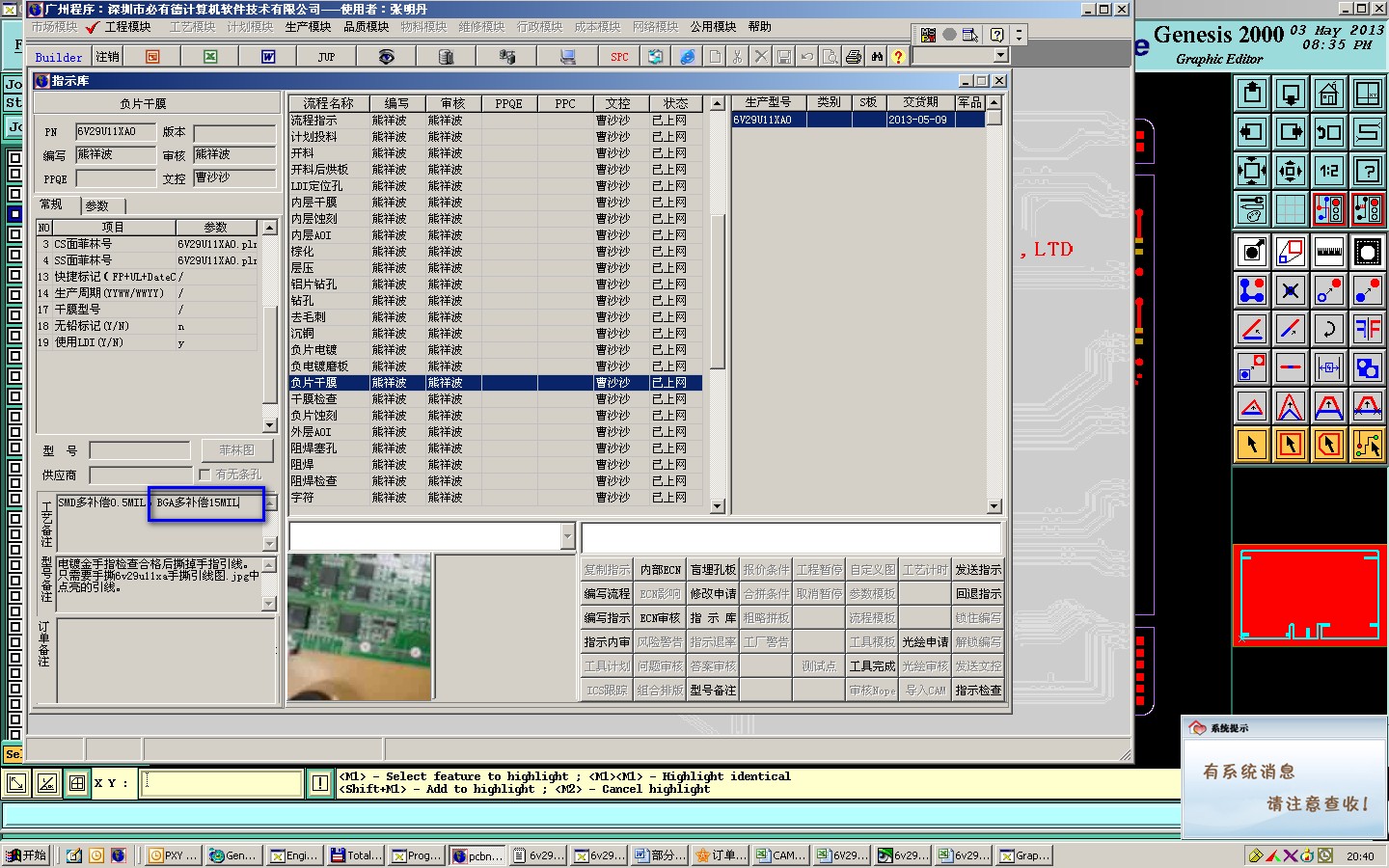
Task: Open the dropdown arrow beside the toolbar combo box
Action: tap(1000, 56)
